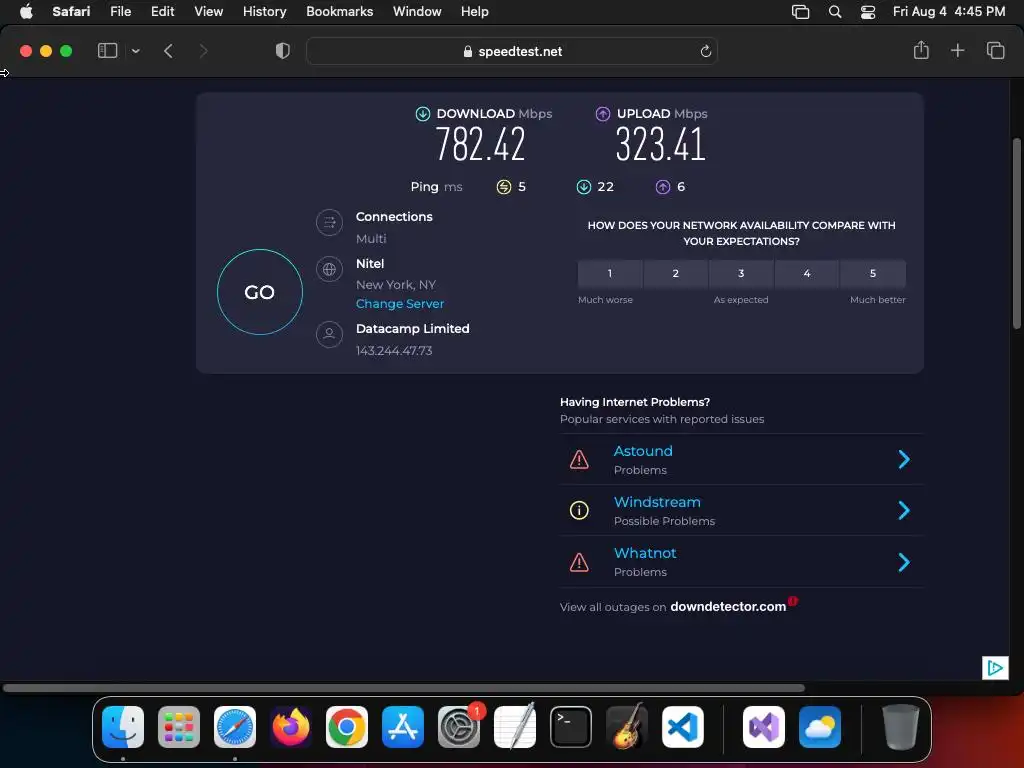Screen dimensions: 1024x768
Task: Open the Apple menu
Action: (26, 11)
